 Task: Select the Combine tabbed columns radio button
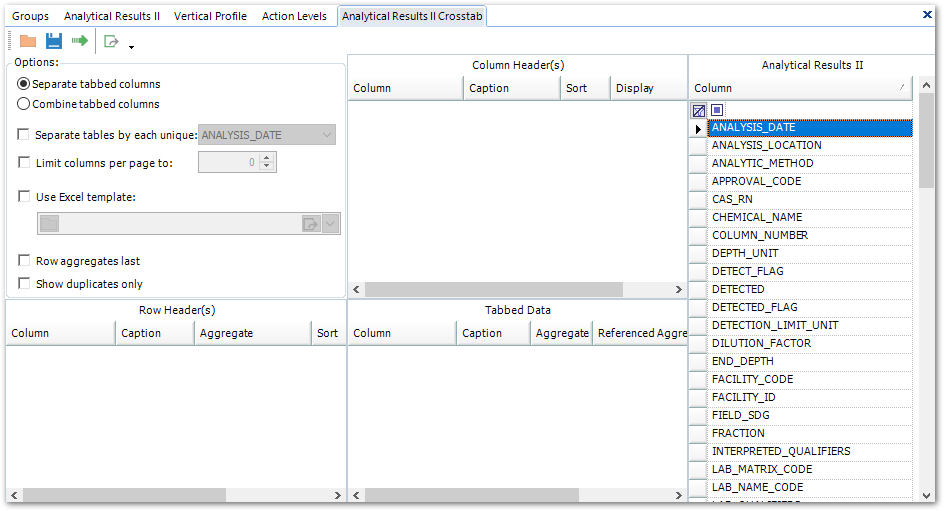(24, 104)
